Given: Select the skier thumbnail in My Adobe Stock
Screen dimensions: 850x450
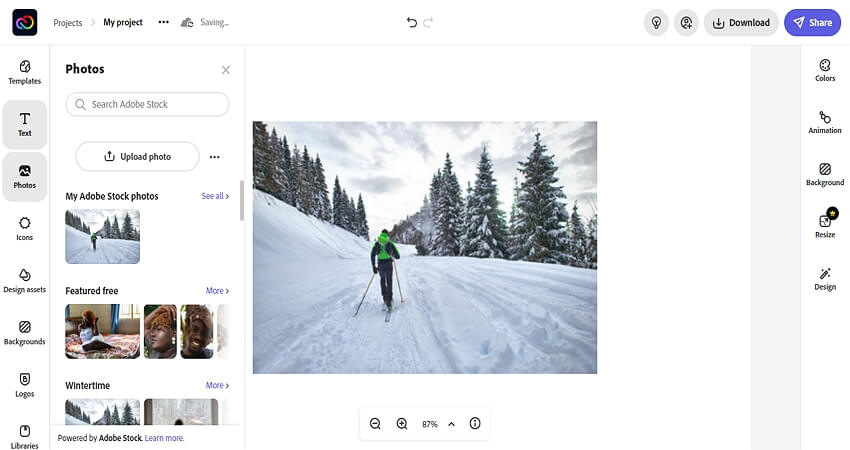Looking at the screenshot, I should pyautogui.click(x=102, y=236).
